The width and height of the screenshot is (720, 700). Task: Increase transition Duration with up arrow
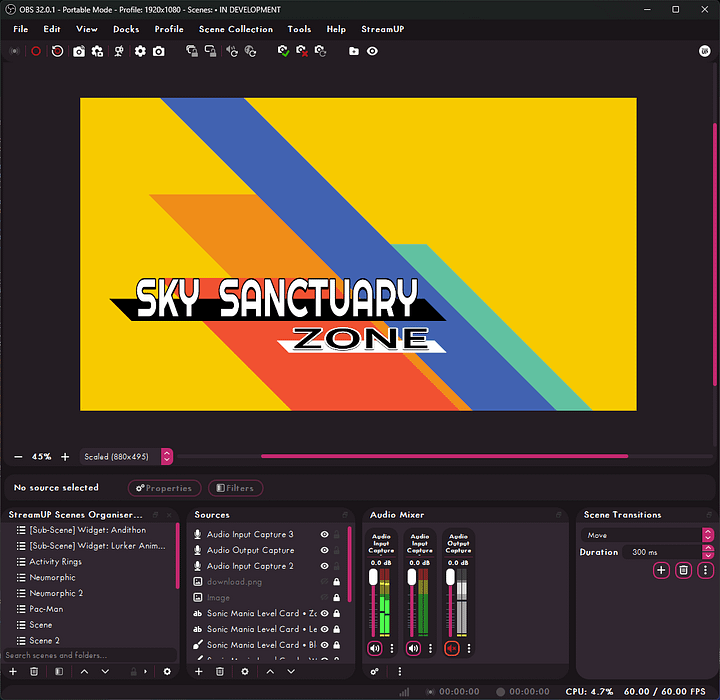(x=709, y=548)
